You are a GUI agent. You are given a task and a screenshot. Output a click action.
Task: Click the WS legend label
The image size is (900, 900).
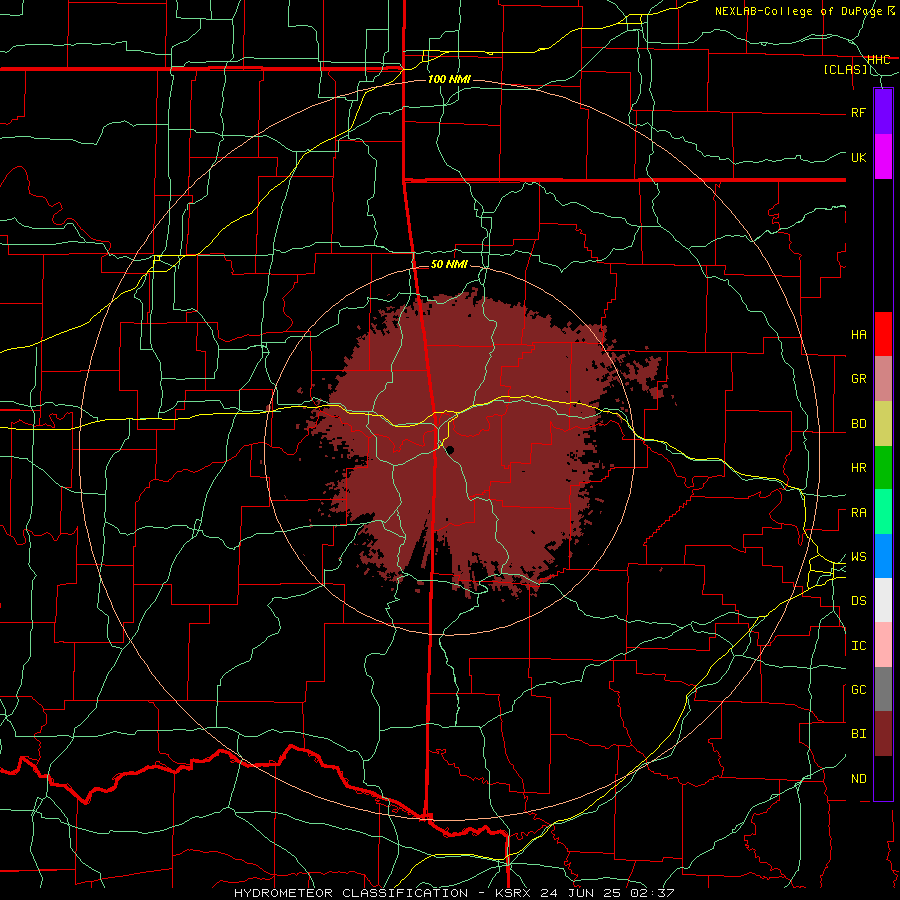click(x=858, y=557)
